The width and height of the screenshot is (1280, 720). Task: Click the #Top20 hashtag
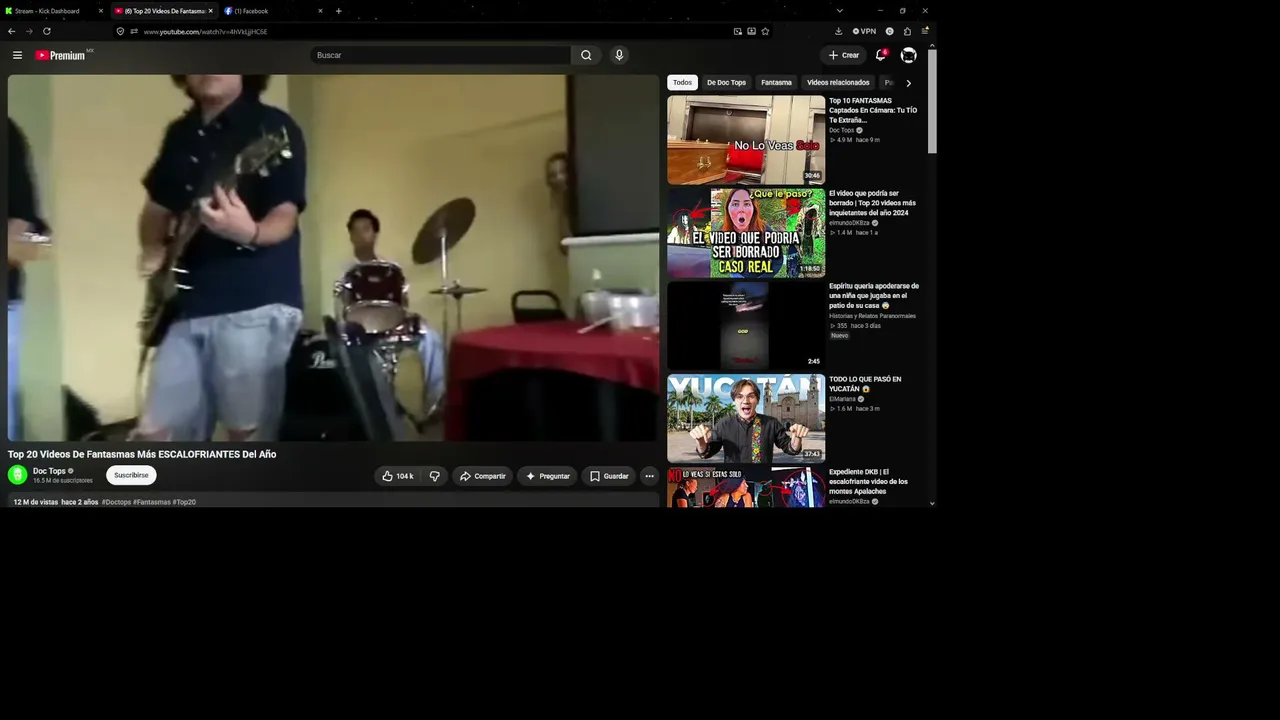[x=184, y=502]
